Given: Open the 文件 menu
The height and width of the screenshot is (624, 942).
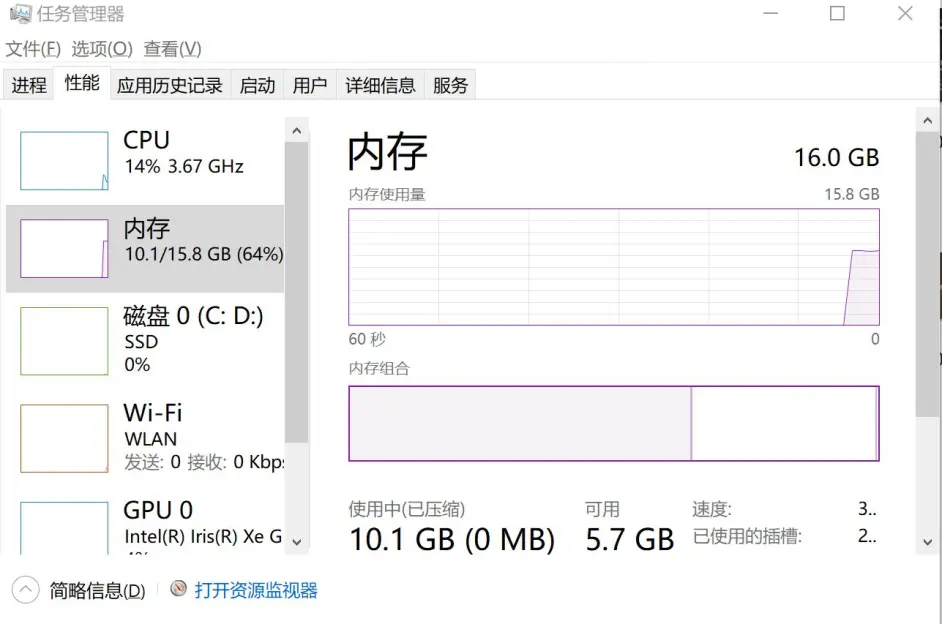Looking at the screenshot, I should click(x=31, y=48).
